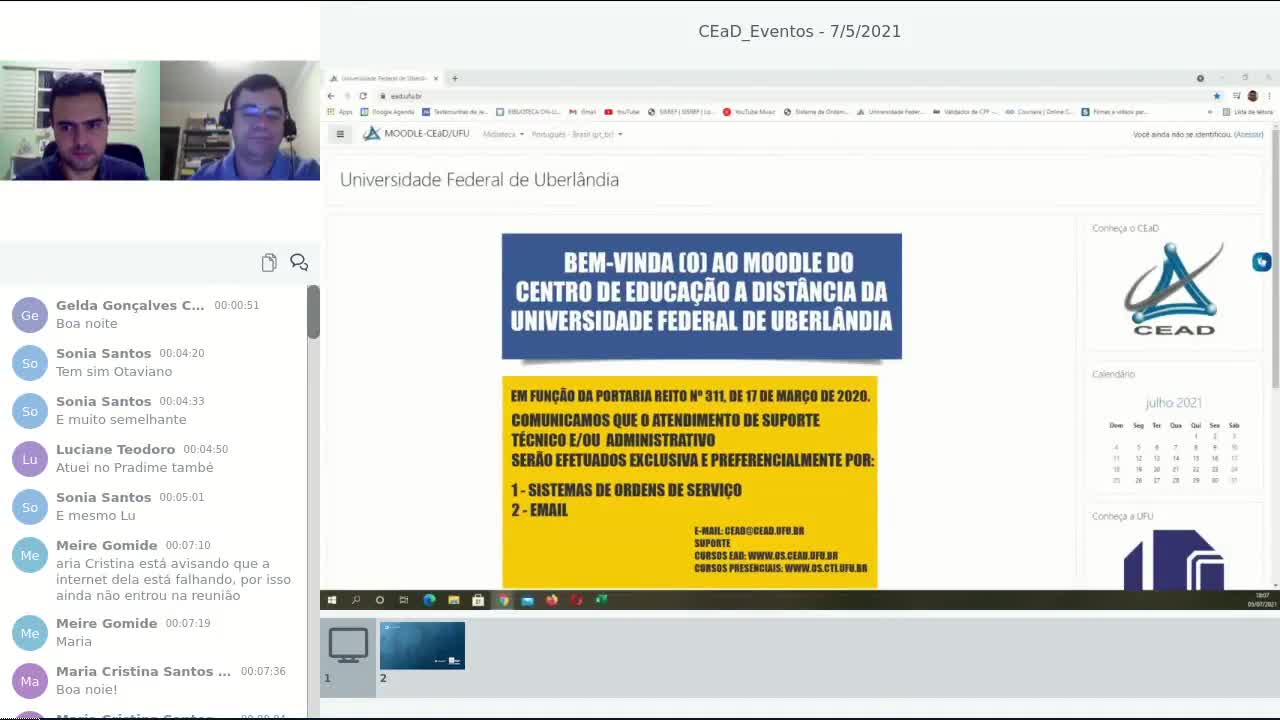Open File Explorer from taskbar

click(x=454, y=600)
